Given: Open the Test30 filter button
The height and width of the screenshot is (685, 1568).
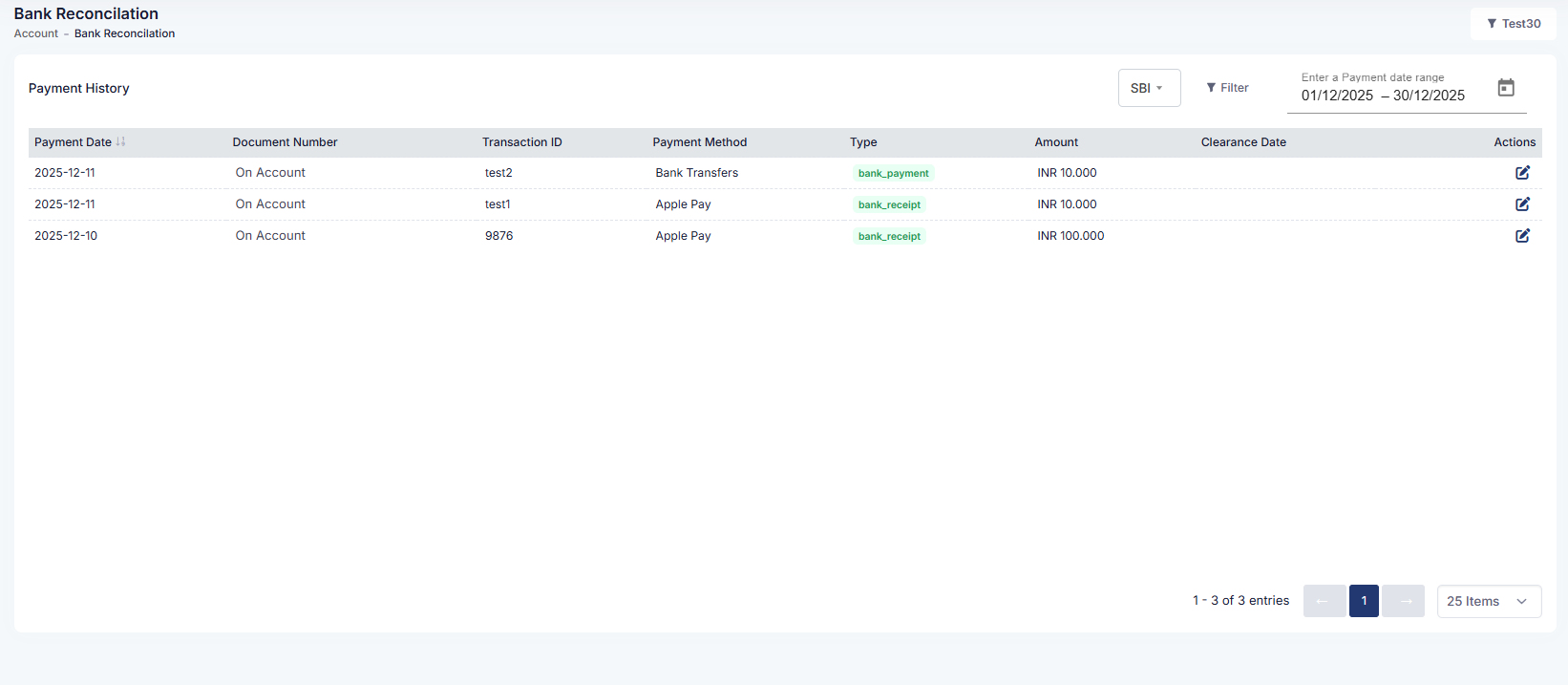Looking at the screenshot, I should (1513, 24).
